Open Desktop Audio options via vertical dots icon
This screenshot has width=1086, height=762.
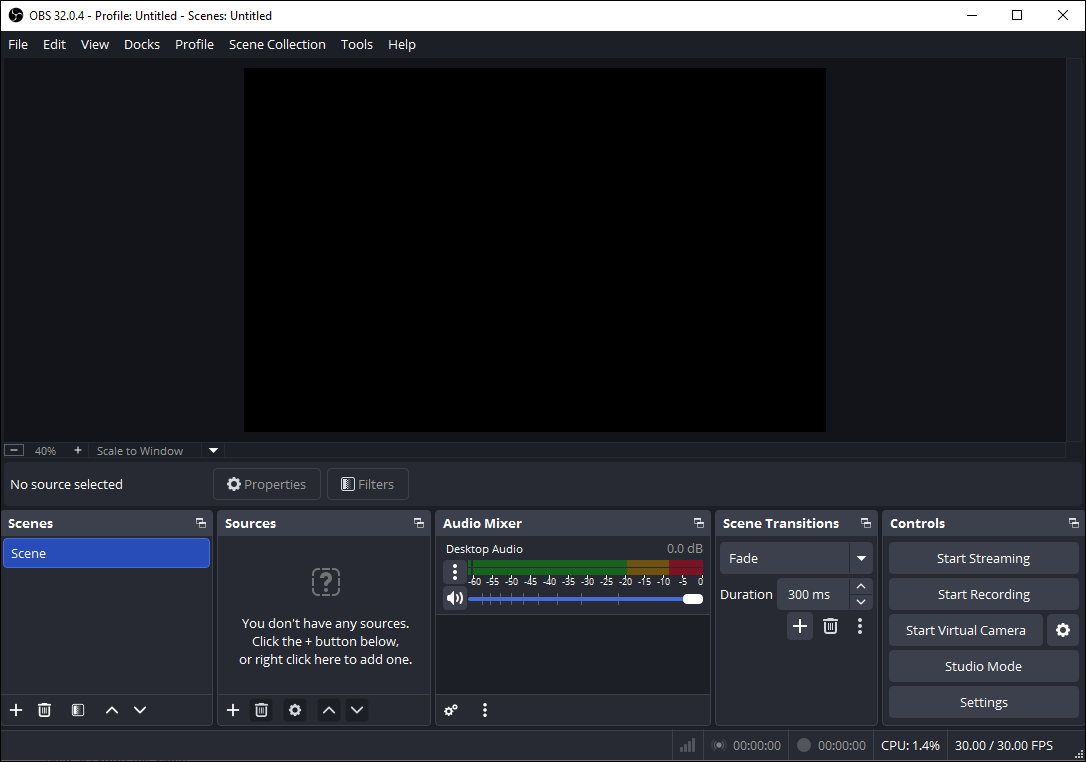click(455, 571)
